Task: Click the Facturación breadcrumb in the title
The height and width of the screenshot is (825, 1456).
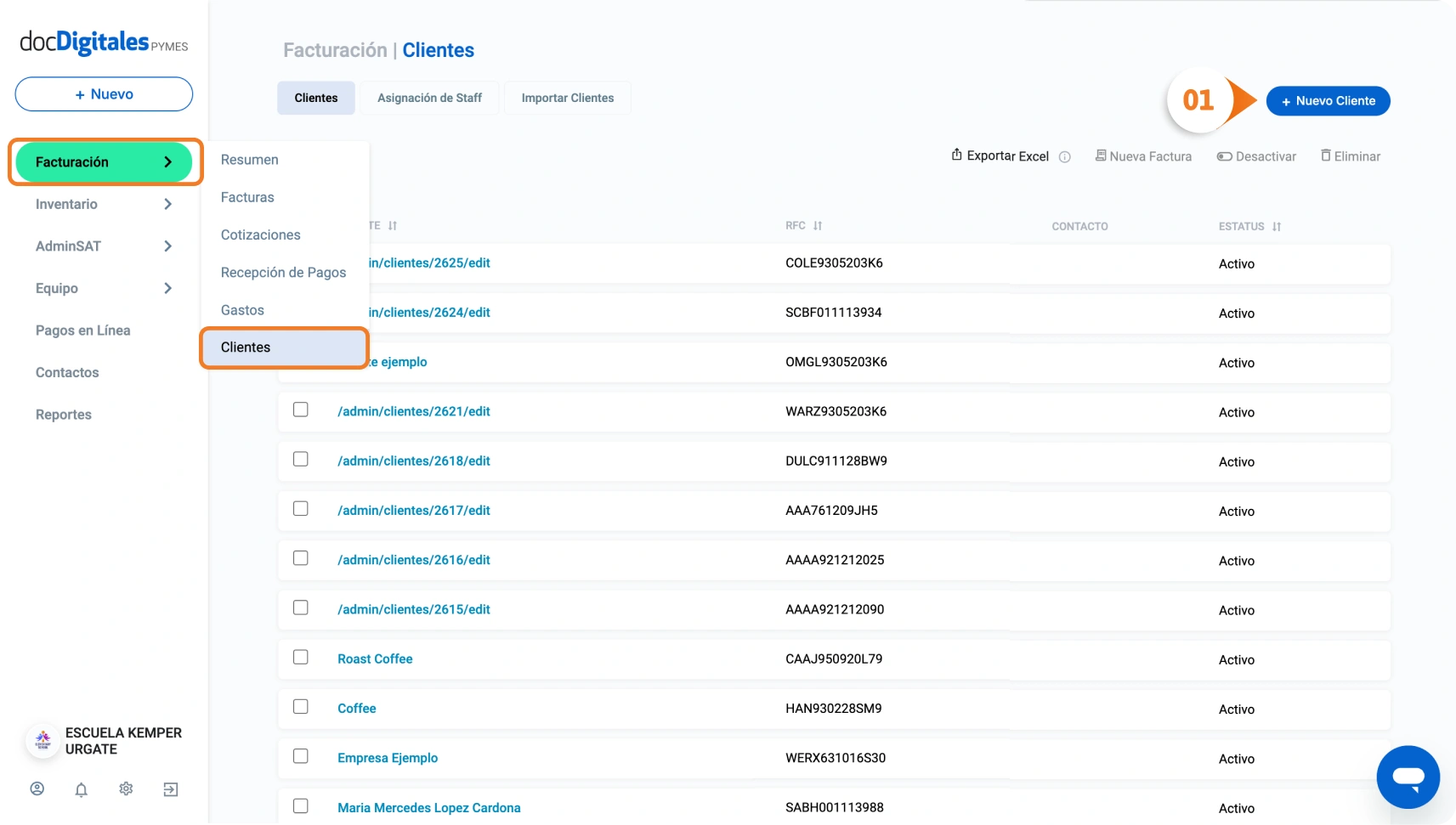Action: click(335, 50)
